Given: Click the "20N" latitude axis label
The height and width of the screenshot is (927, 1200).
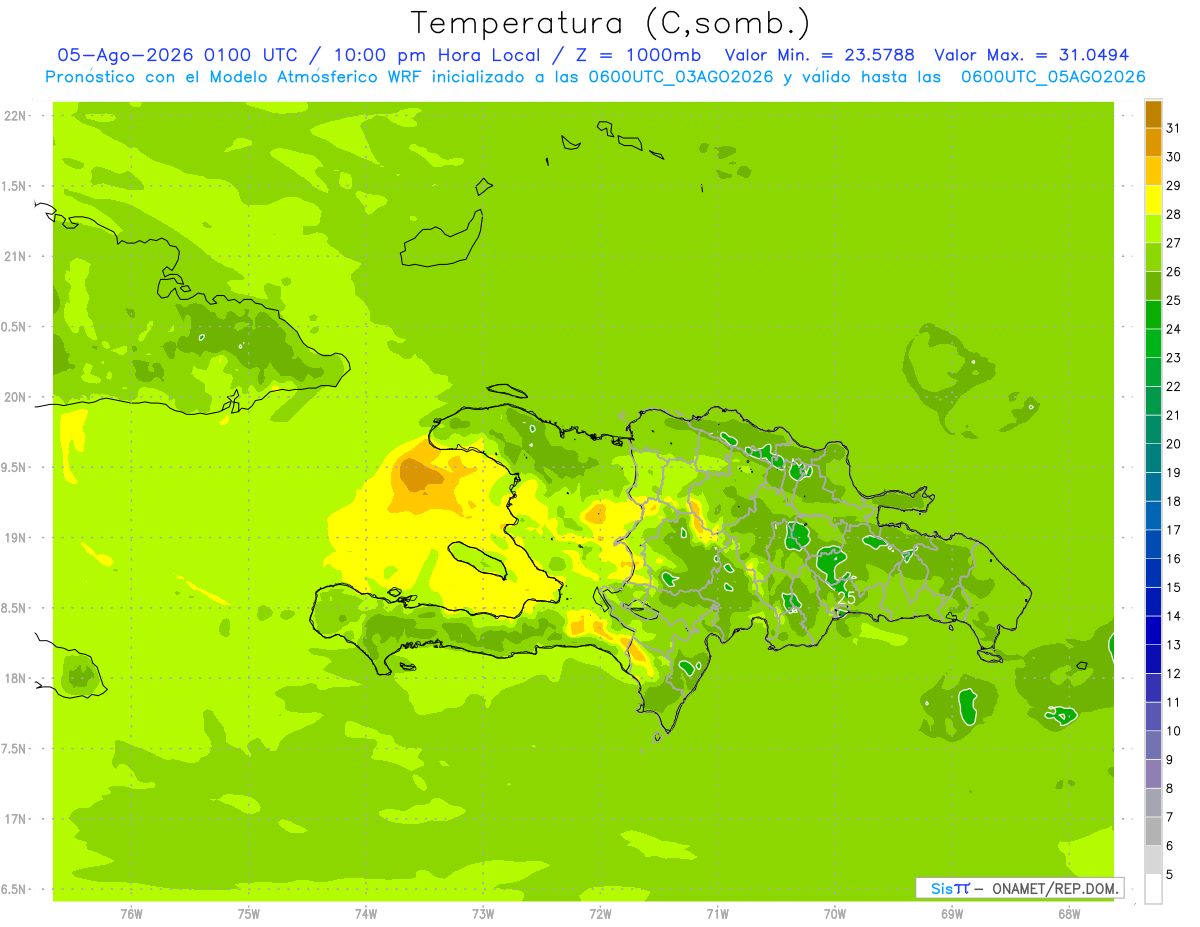Looking at the screenshot, I should pyautogui.click(x=15, y=397).
